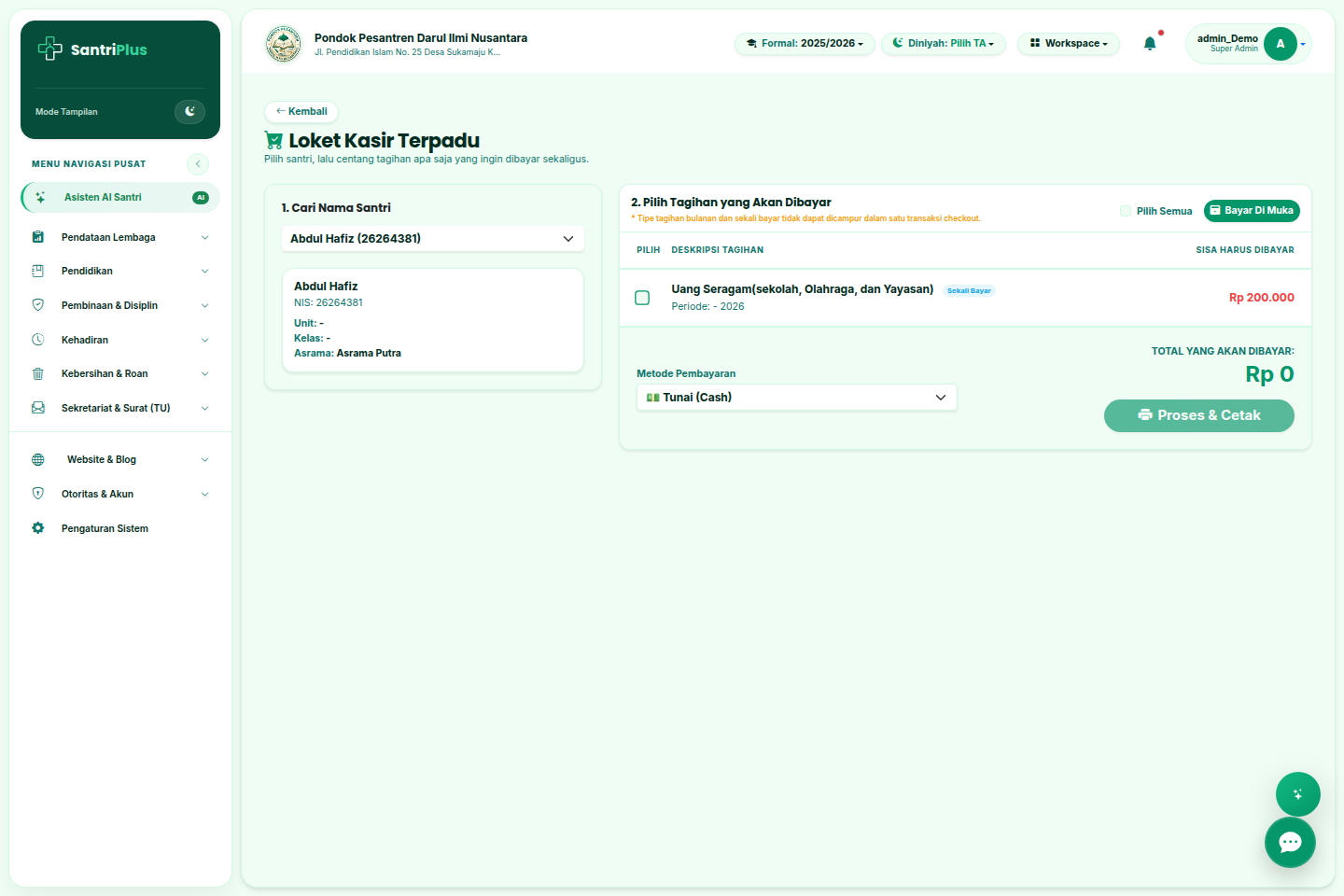Check the Uang Seragam bill checkbox
Screen dimensions: 1344x896
[642, 298]
